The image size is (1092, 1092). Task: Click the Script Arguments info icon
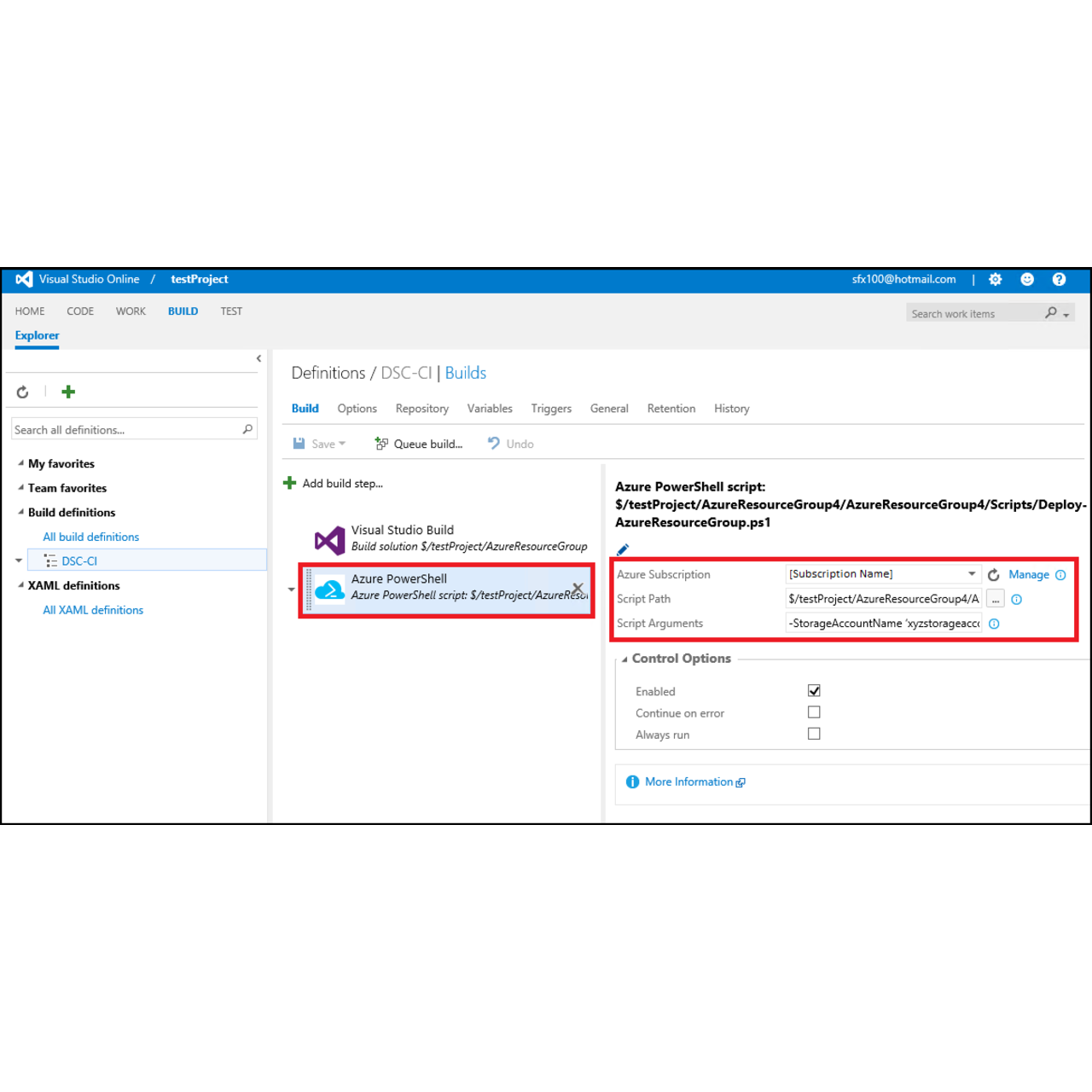click(x=994, y=624)
